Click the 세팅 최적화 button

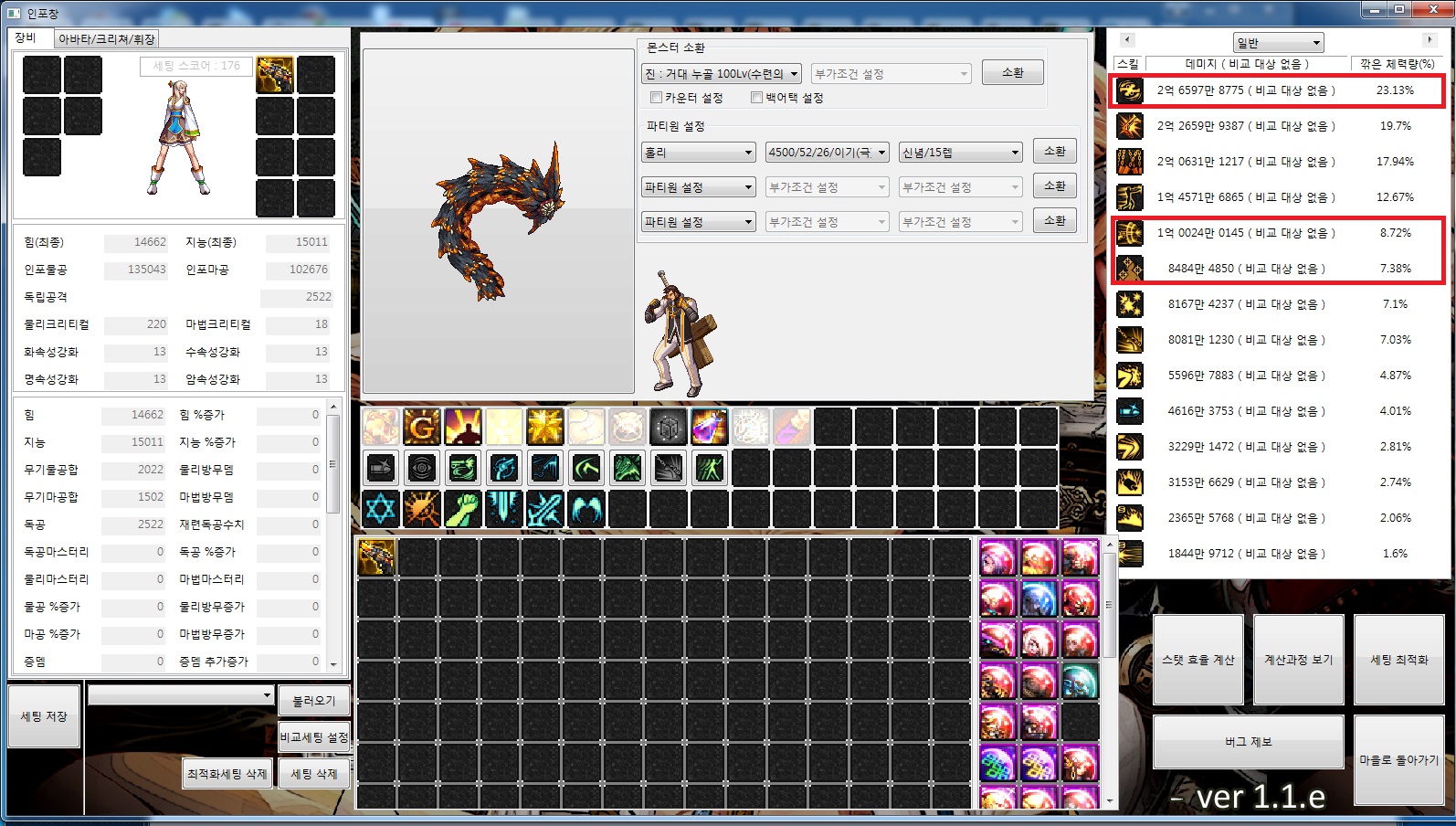(1399, 660)
